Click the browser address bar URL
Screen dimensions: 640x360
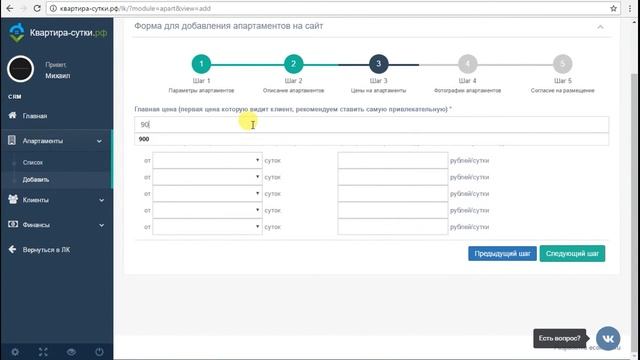tap(135, 8)
